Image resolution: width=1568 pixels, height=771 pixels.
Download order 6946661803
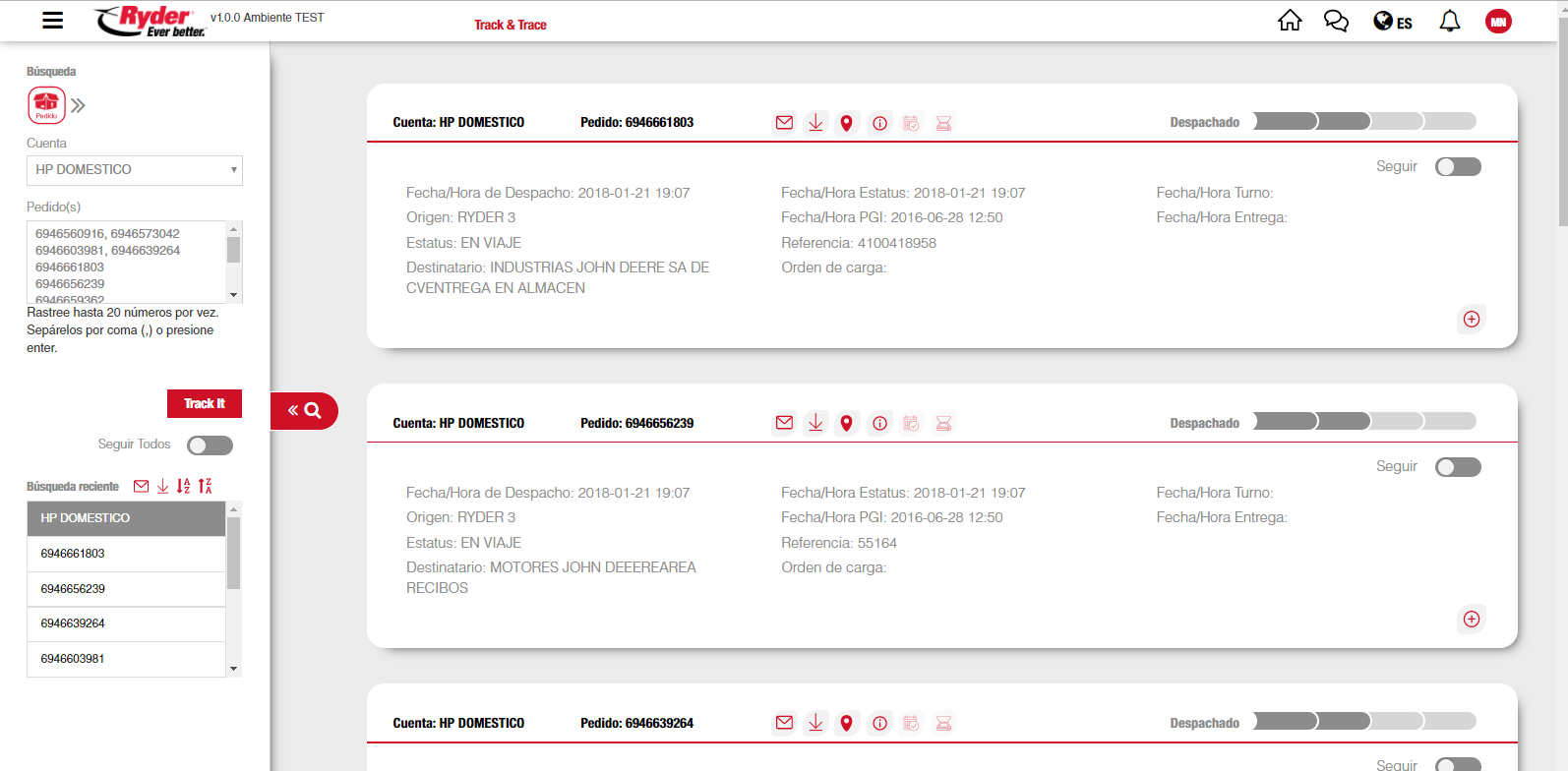tap(815, 123)
